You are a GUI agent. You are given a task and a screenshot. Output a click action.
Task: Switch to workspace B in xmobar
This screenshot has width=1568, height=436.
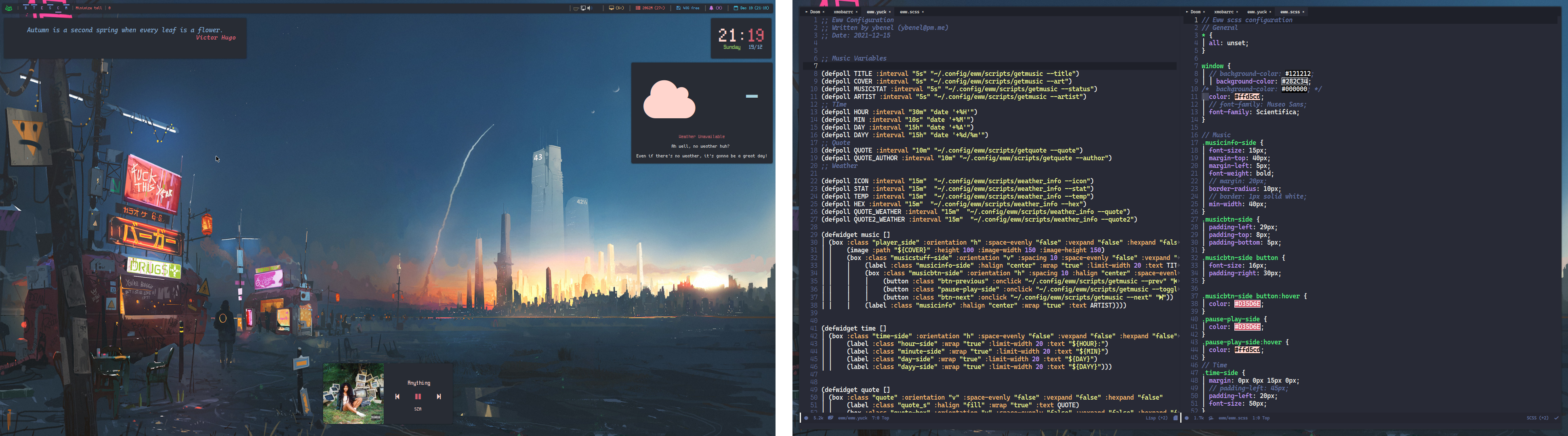[x=25, y=8]
